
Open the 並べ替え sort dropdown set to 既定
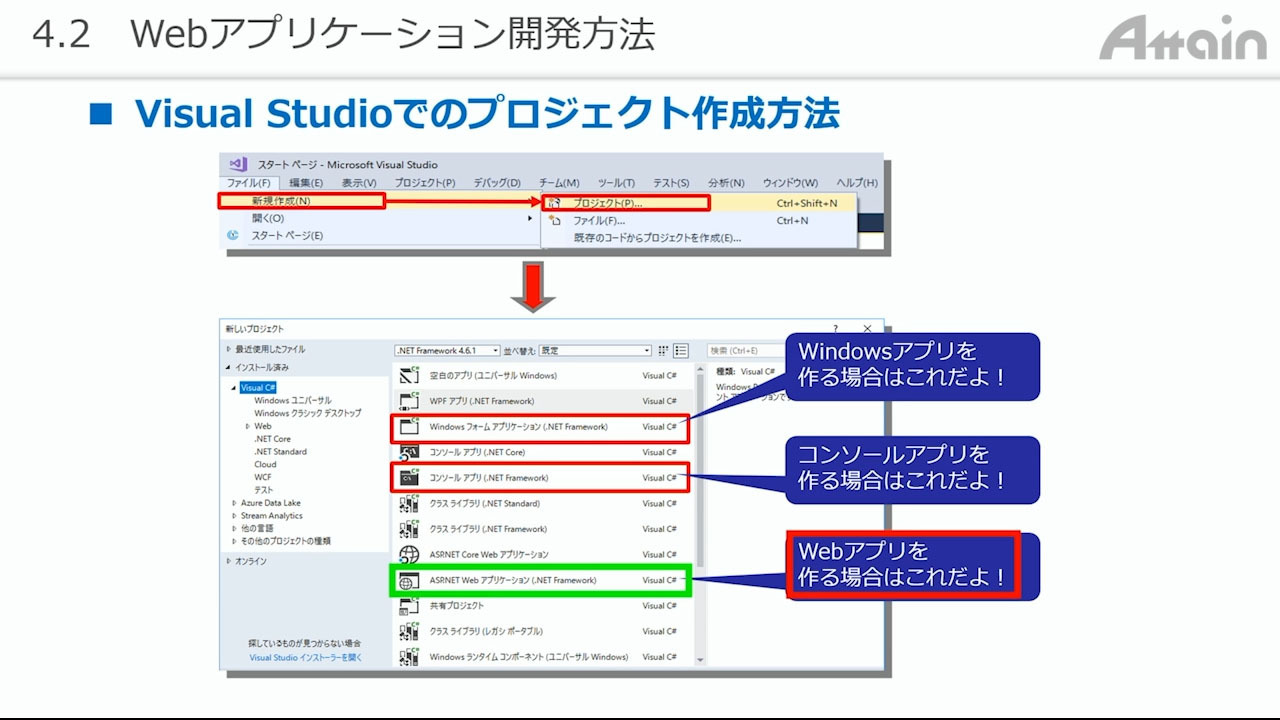pyautogui.click(x=595, y=351)
